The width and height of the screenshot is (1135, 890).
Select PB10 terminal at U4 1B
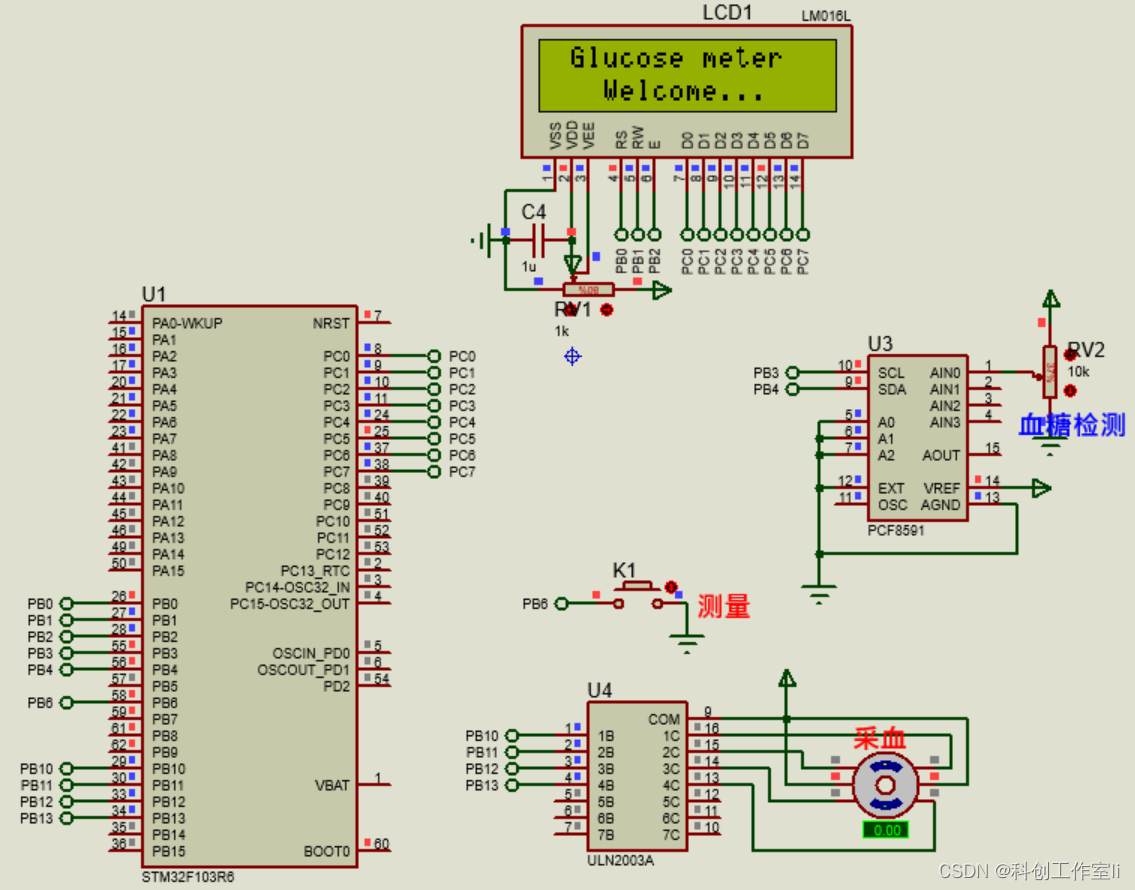pyautogui.click(x=512, y=736)
